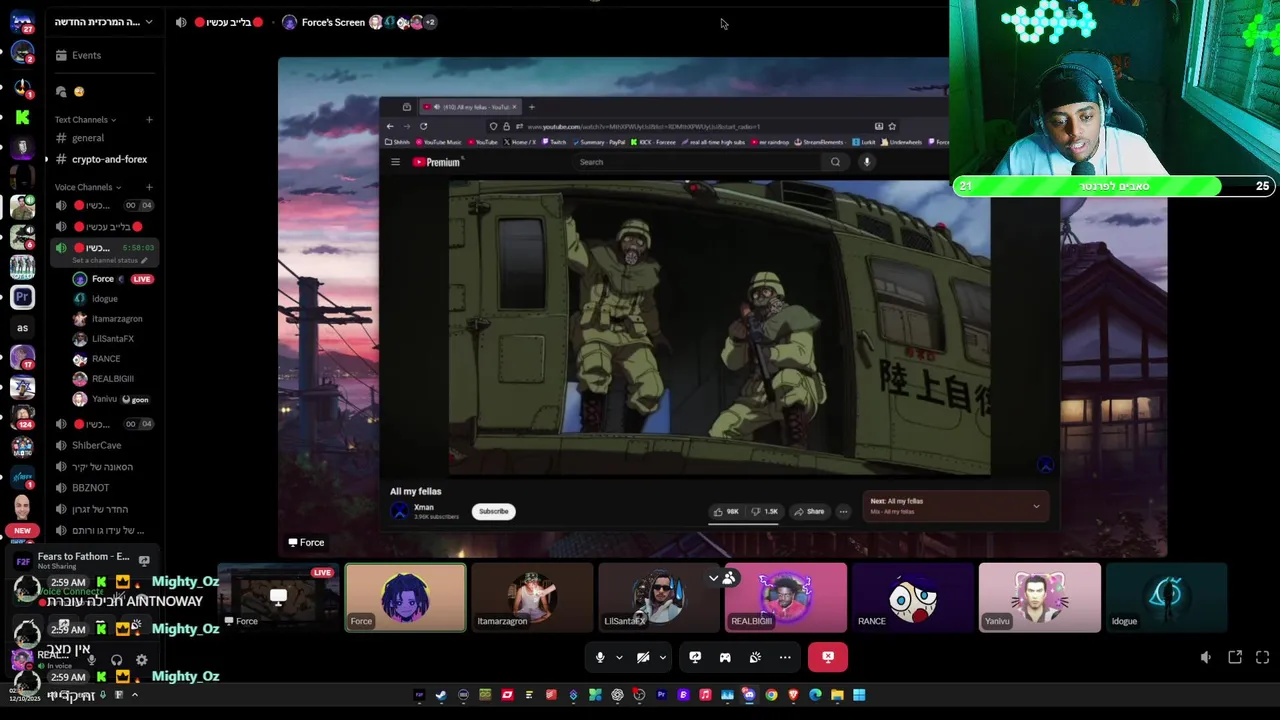Viewport: 1280px width, 720px height.
Task: Click the YouTube Share button
Action: pyautogui.click(x=809, y=511)
